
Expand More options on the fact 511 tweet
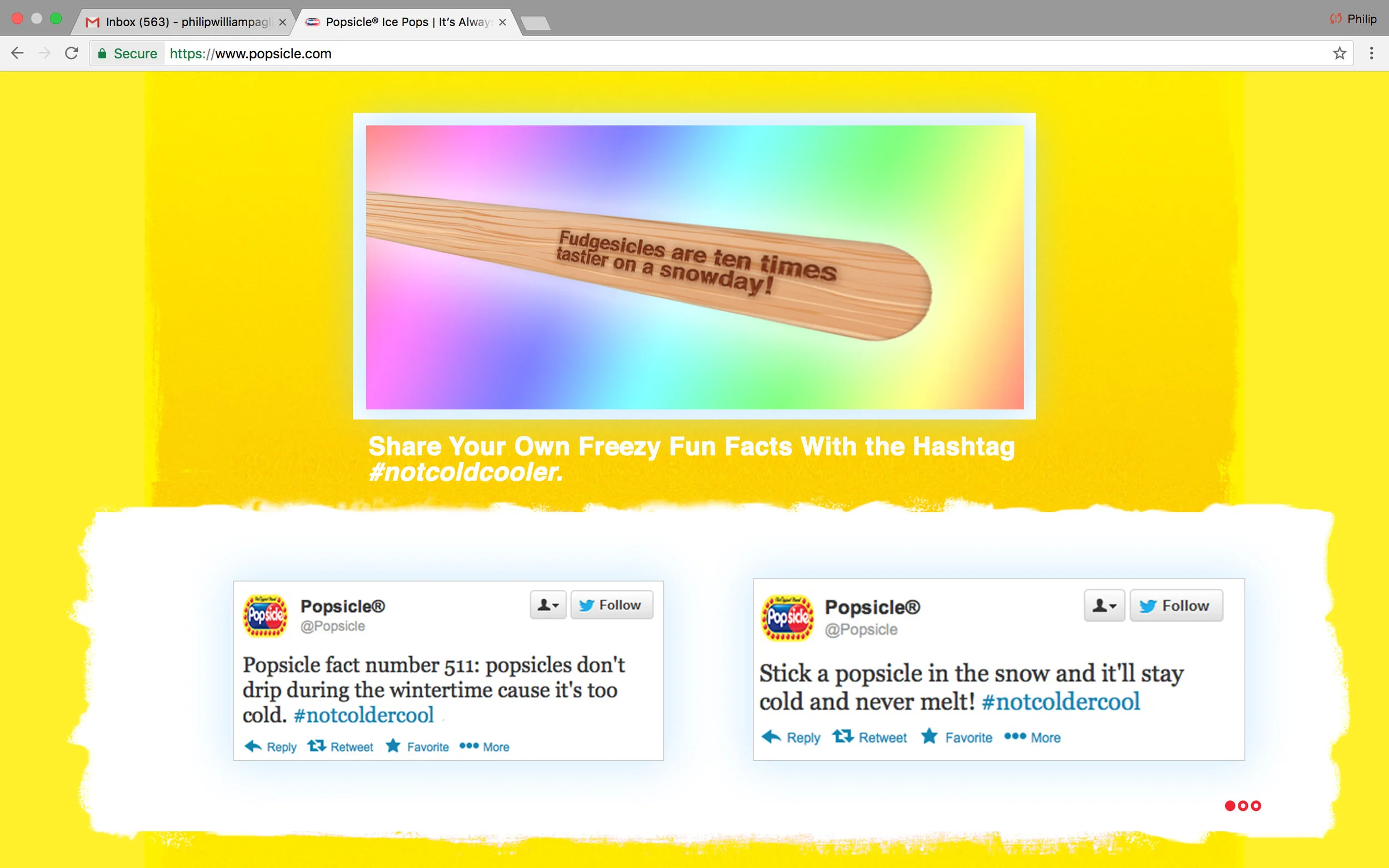click(x=484, y=746)
